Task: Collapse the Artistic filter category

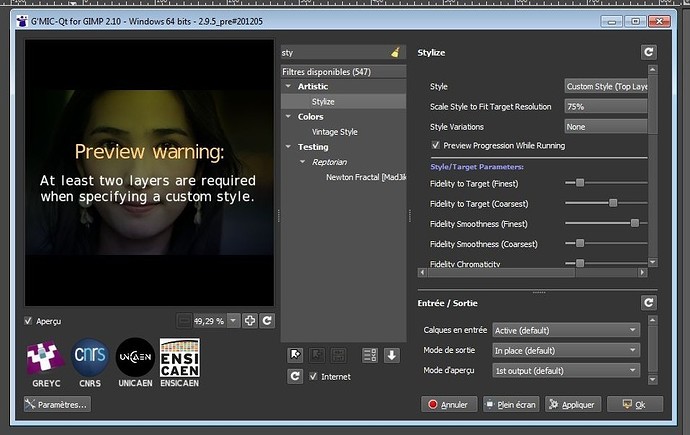Action: point(288,87)
